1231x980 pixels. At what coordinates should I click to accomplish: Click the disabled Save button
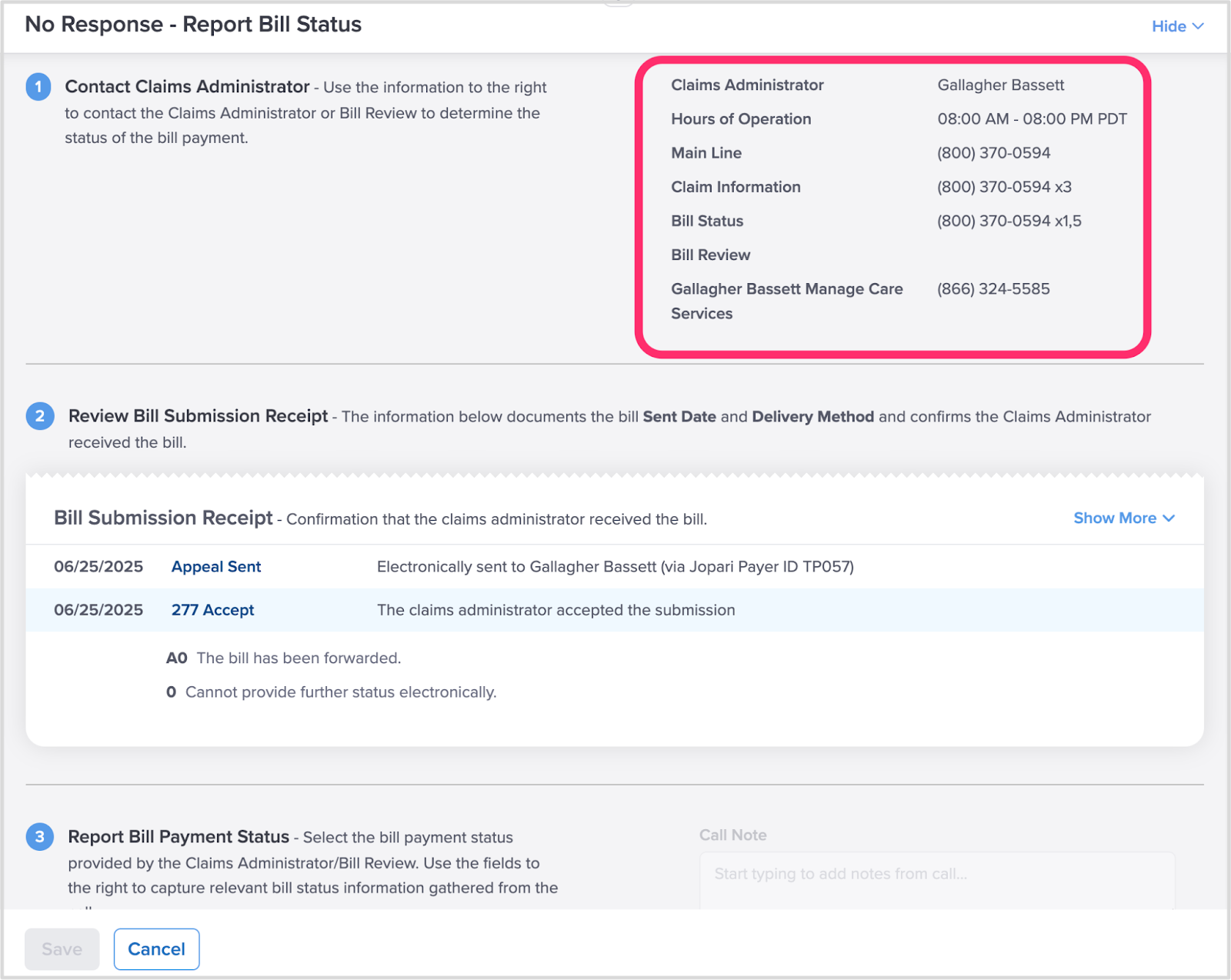[x=62, y=949]
